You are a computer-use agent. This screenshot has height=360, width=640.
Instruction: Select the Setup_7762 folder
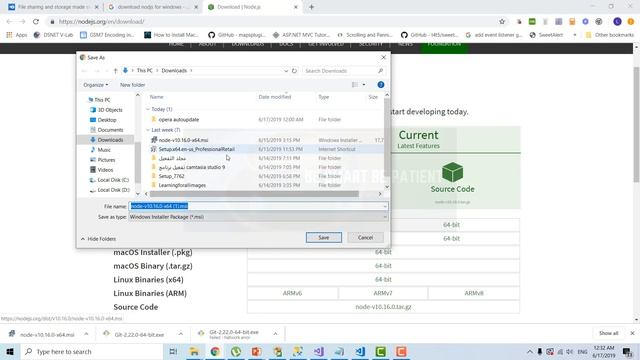[171, 176]
